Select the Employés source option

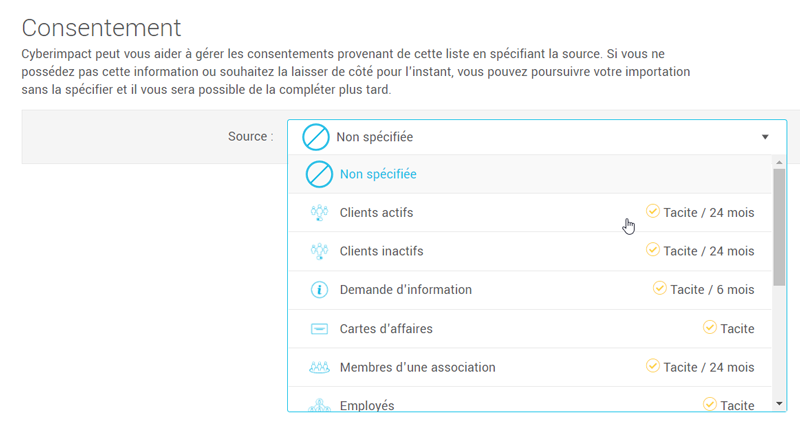367,405
